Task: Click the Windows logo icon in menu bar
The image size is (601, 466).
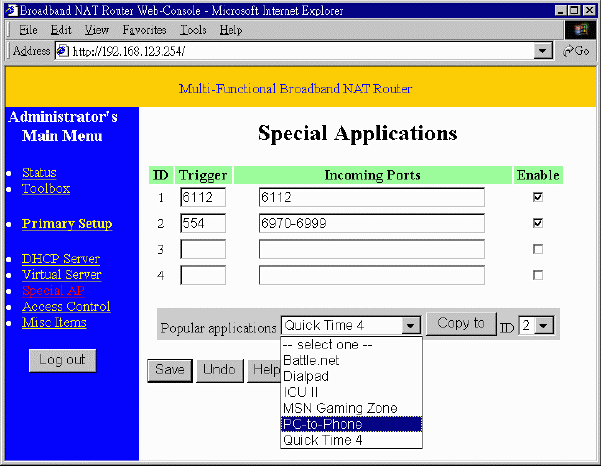Action: pyautogui.click(x=578, y=30)
